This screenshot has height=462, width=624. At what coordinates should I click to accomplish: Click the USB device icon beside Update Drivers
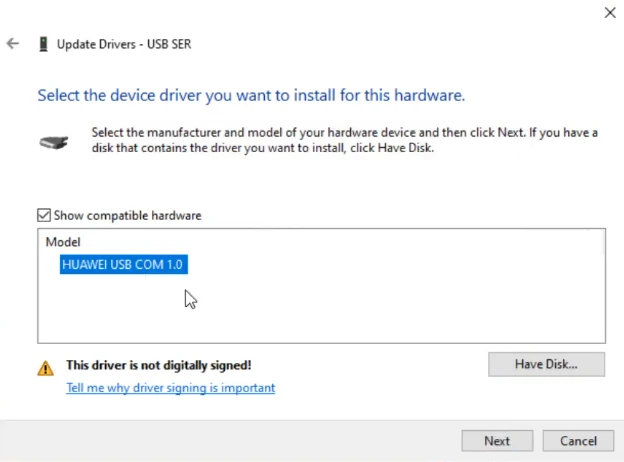coord(43,44)
